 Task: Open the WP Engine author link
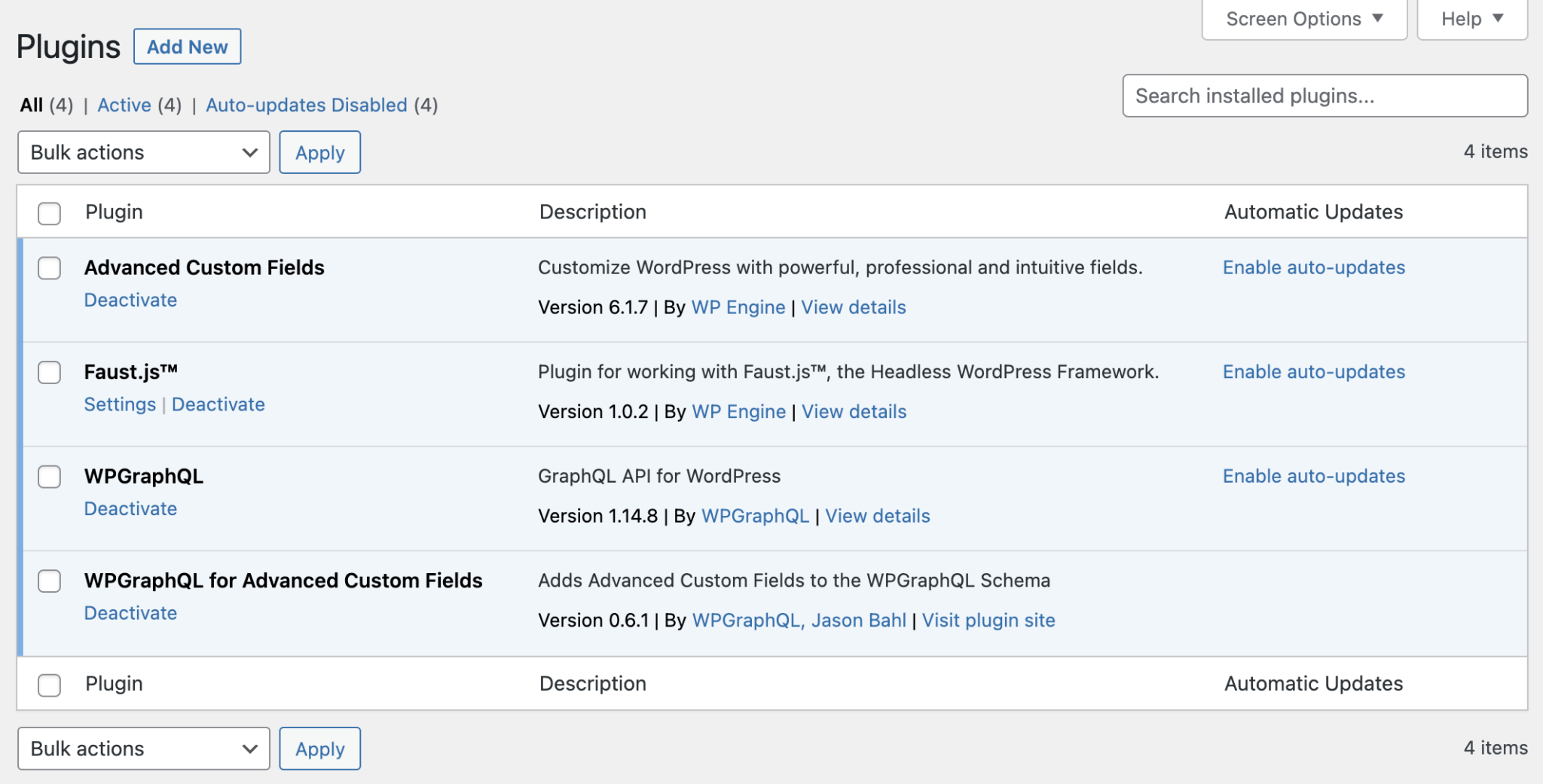coord(738,307)
